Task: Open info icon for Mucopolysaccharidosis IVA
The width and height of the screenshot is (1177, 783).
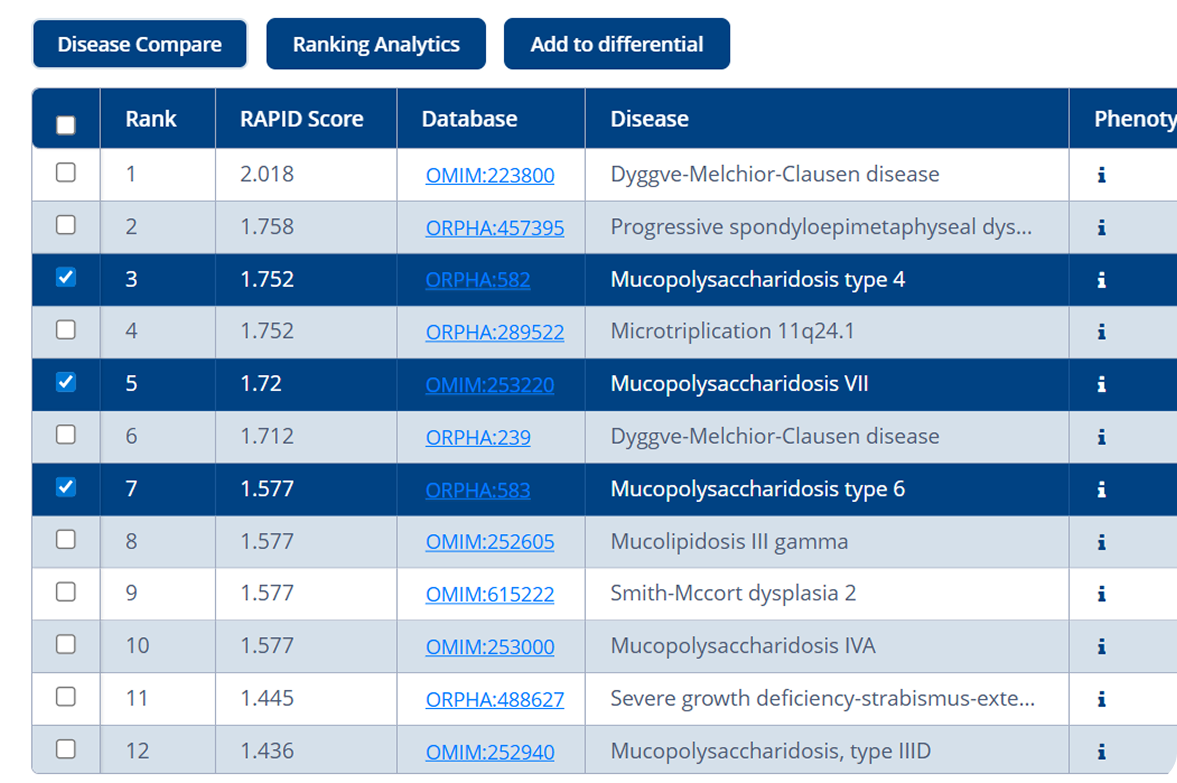Action: [x=1101, y=646]
